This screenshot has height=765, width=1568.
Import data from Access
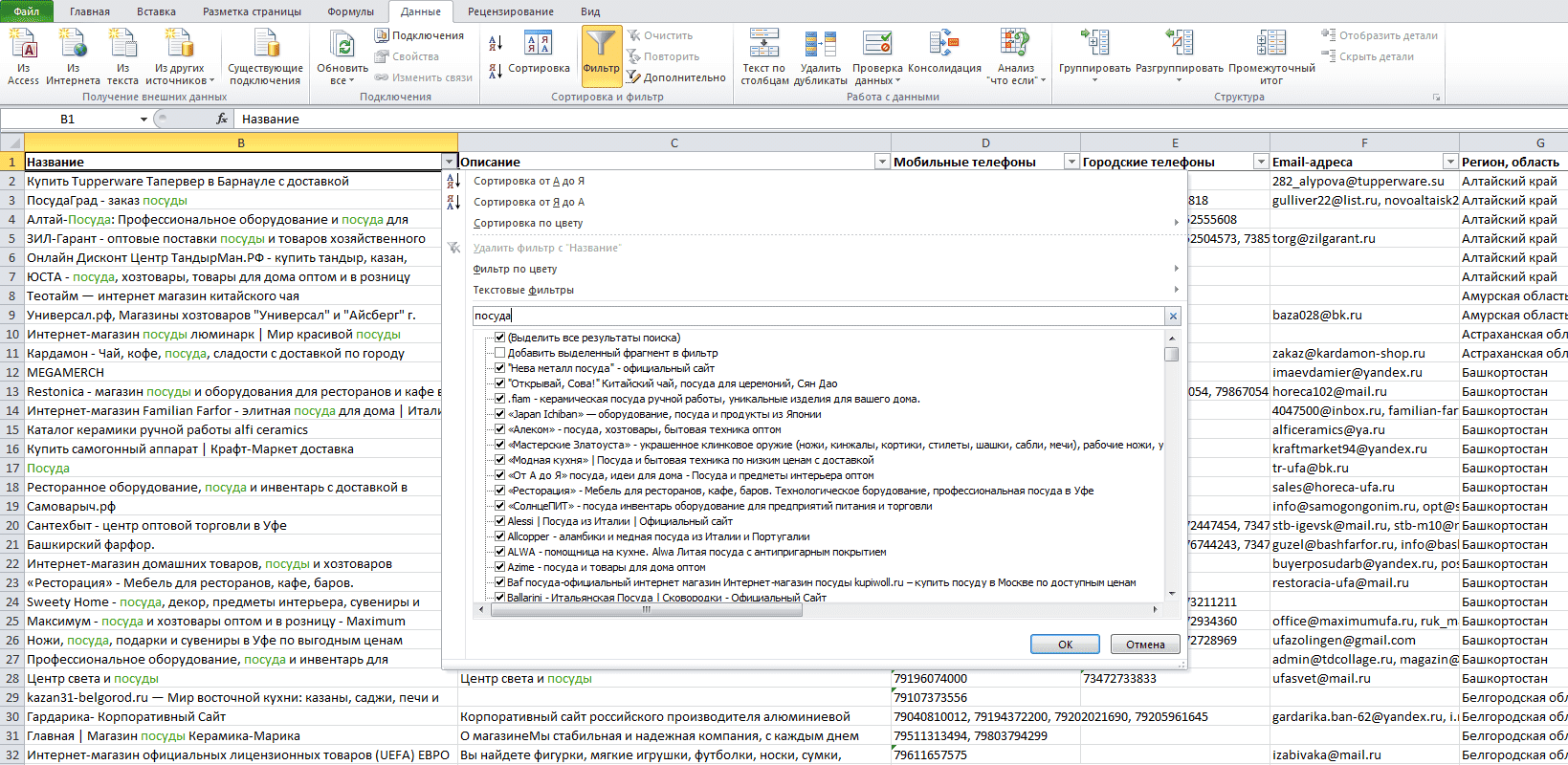23,57
